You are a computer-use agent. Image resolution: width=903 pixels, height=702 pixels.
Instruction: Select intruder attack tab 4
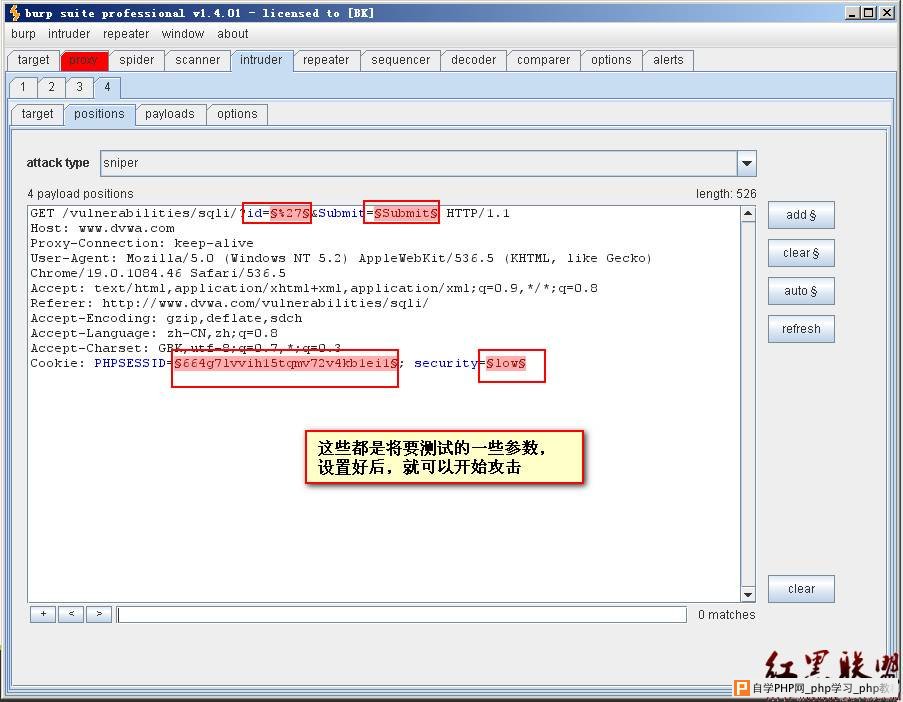coord(107,87)
